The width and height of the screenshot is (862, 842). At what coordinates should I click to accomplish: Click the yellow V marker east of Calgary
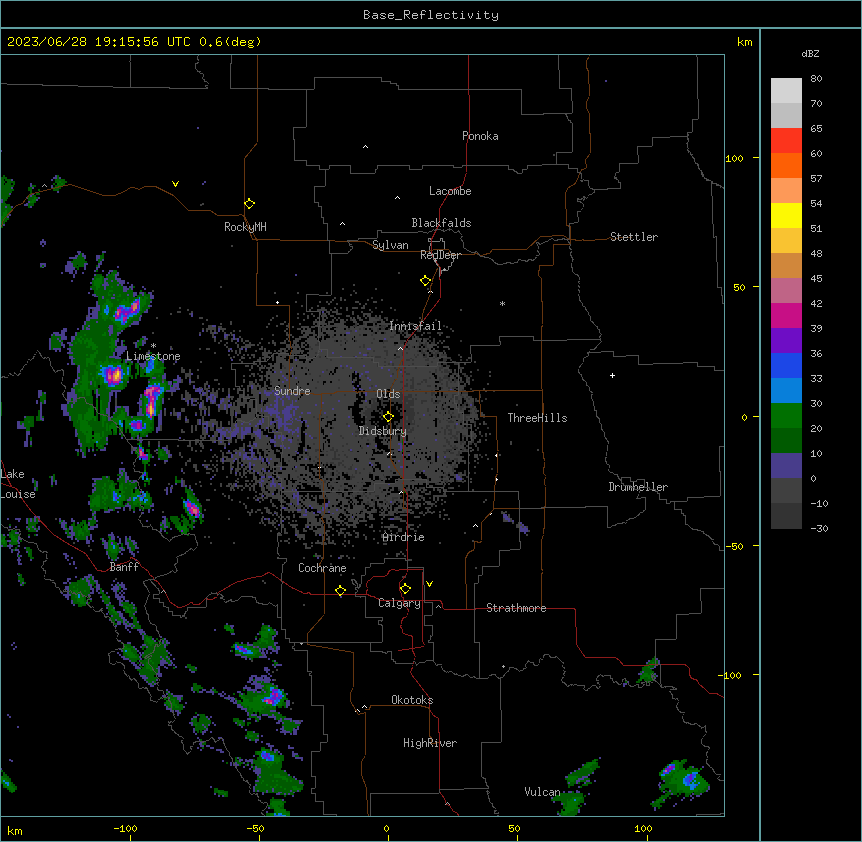point(429,584)
